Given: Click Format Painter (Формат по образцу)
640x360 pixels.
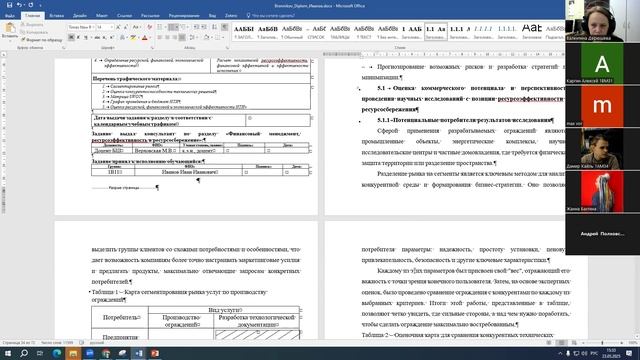Looking at the screenshot, I should [42, 40].
